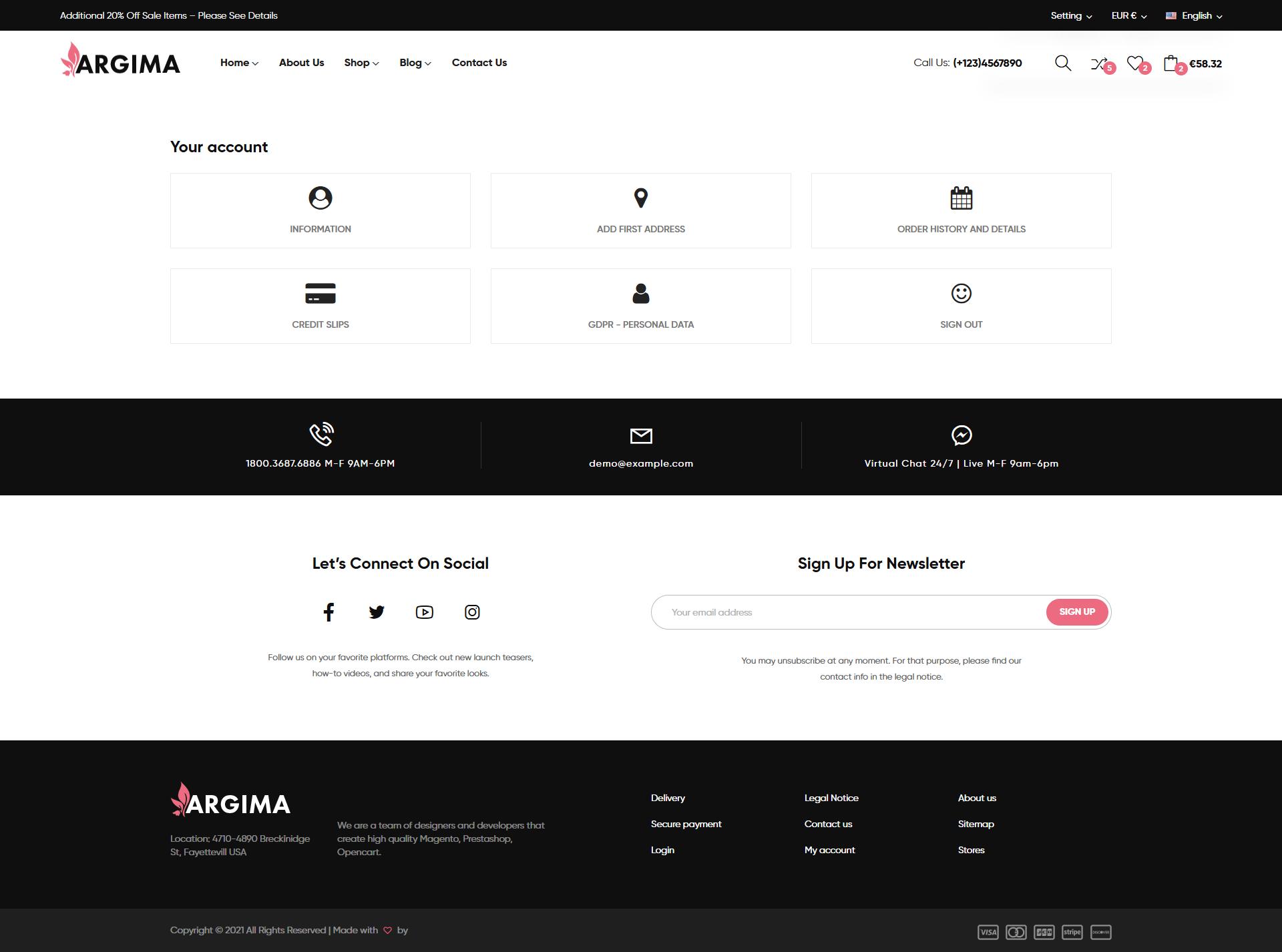Open the Instagram social icon
This screenshot has height=952, width=1282.
point(472,612)
